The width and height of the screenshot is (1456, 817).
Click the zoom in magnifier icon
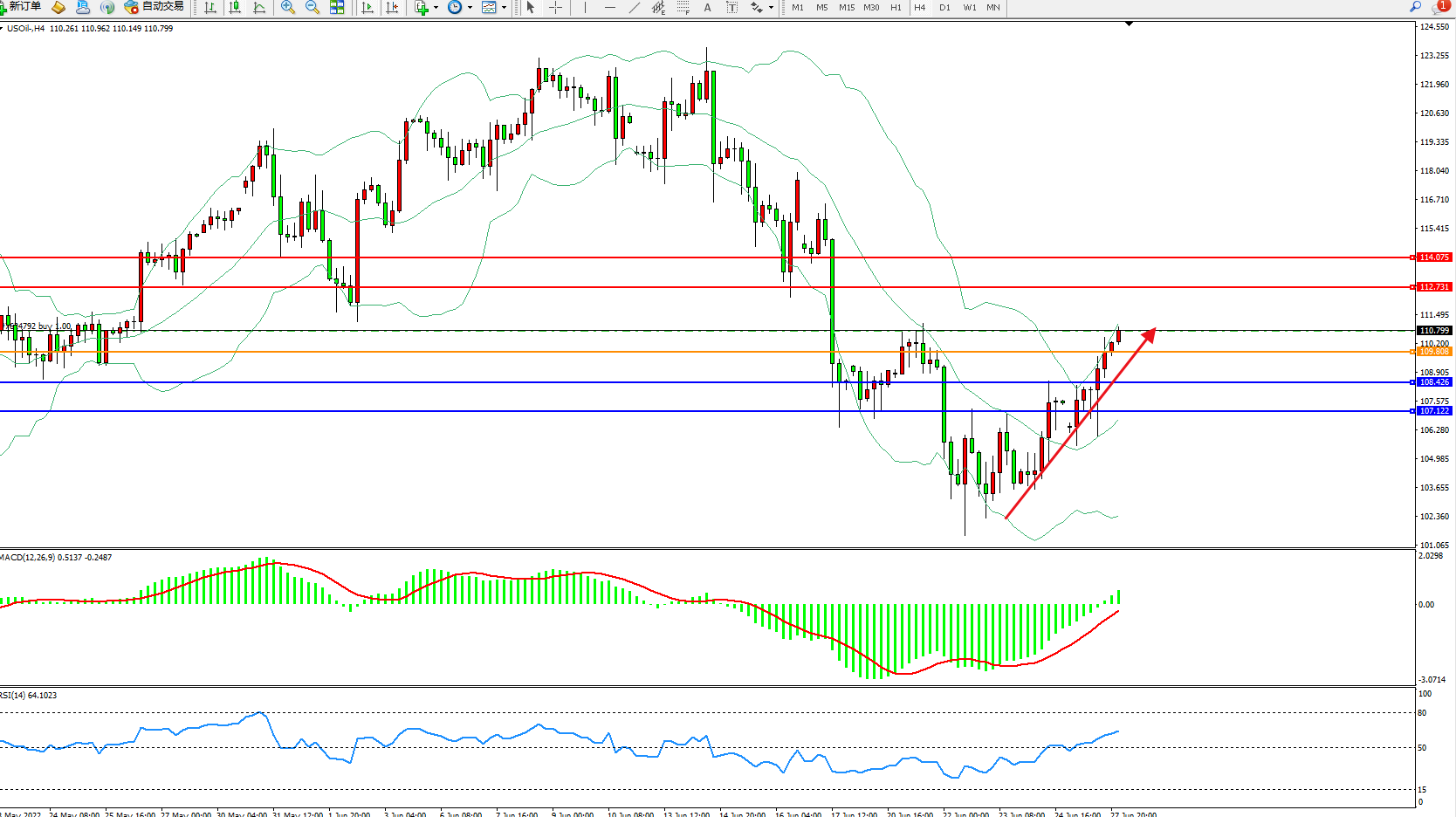click(x=287, y=7)
